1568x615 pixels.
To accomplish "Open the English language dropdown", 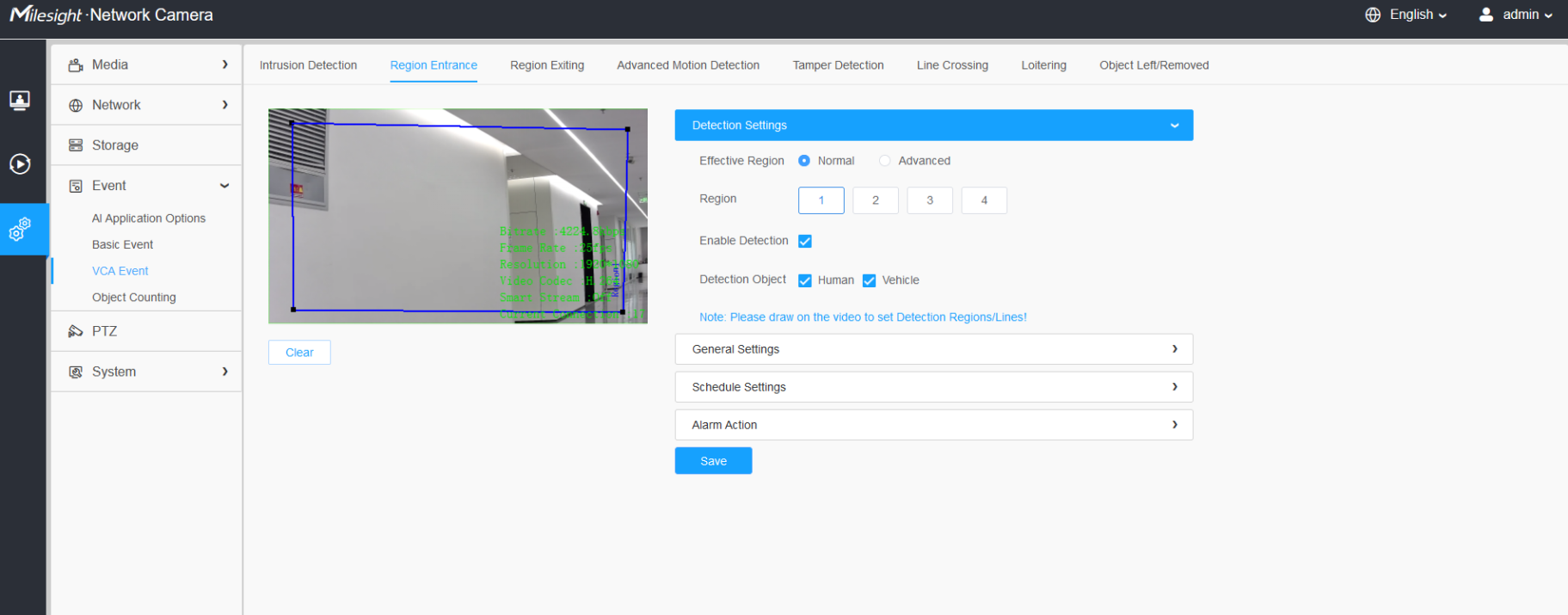I will (x=1418, y=15).
